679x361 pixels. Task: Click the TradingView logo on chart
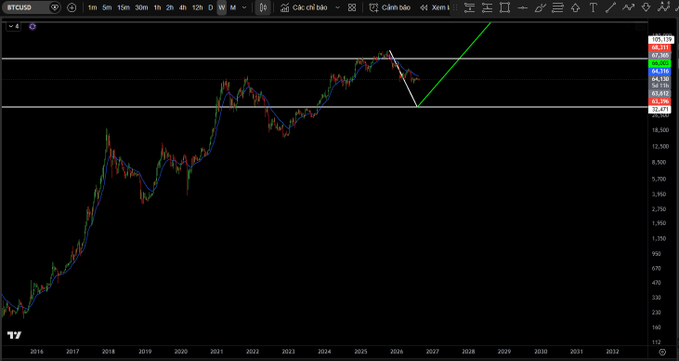14,335
